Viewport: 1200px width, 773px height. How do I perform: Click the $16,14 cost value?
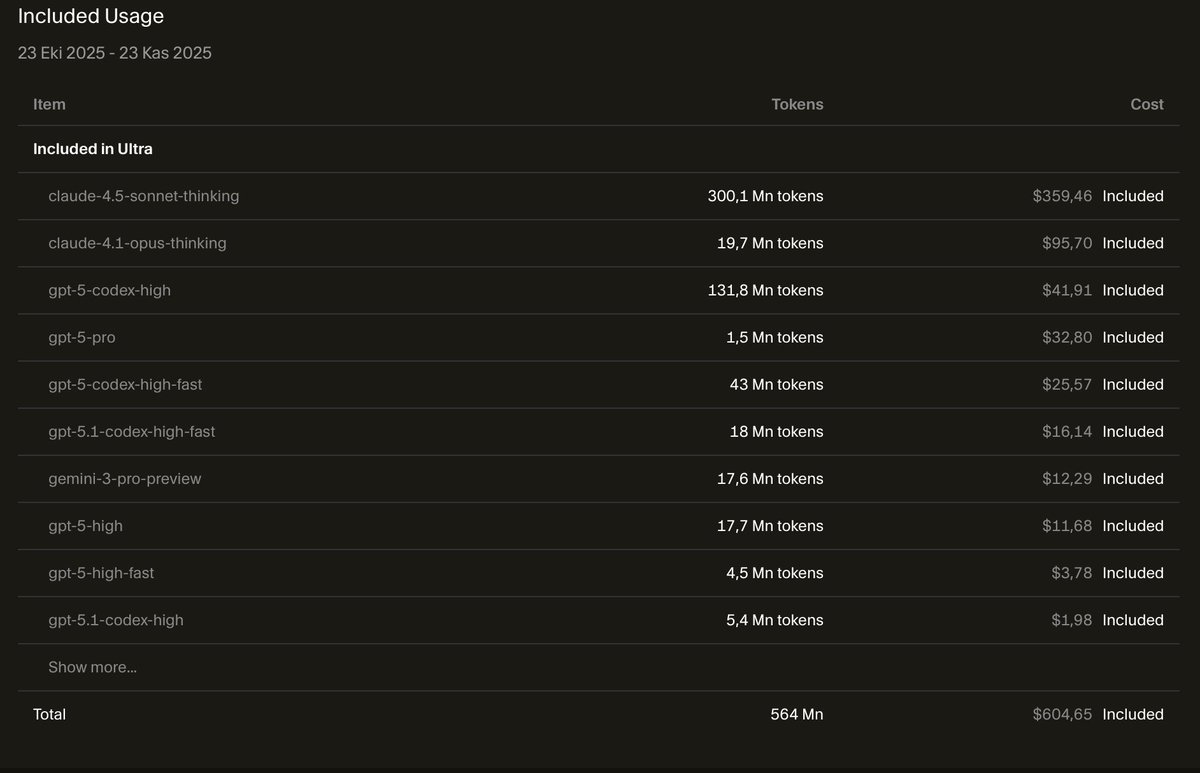coord(1067,431)
